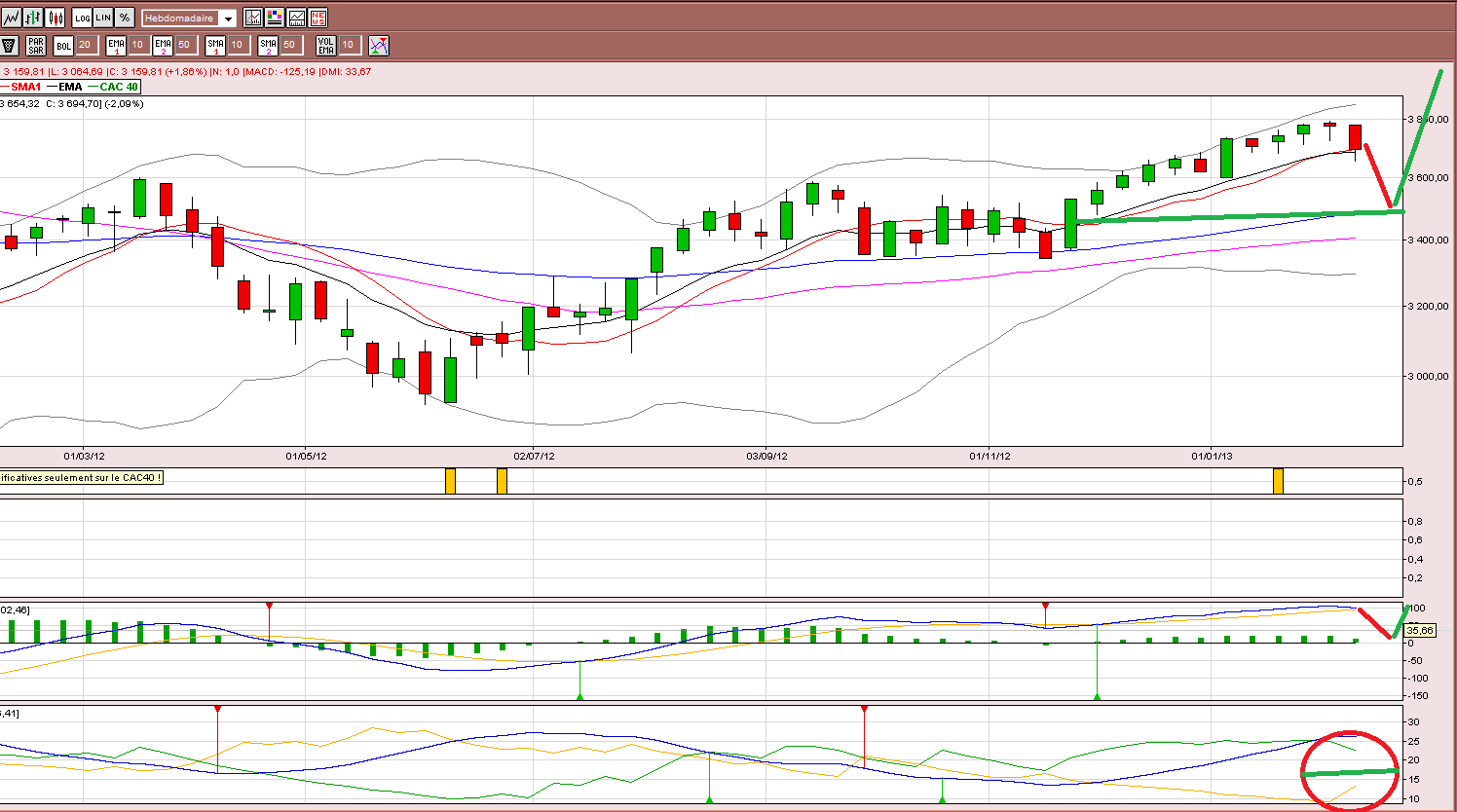Click the January 2013 yellow event marker
Viewport: 1457px width, 812px height.
click(1278, 481)
